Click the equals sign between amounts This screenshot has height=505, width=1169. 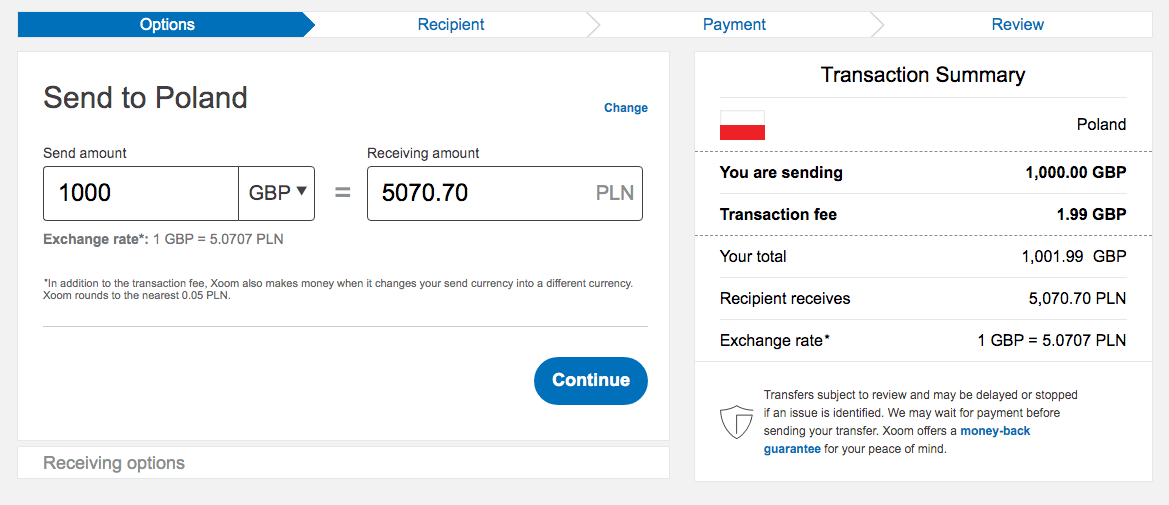[x=342, y=193]
